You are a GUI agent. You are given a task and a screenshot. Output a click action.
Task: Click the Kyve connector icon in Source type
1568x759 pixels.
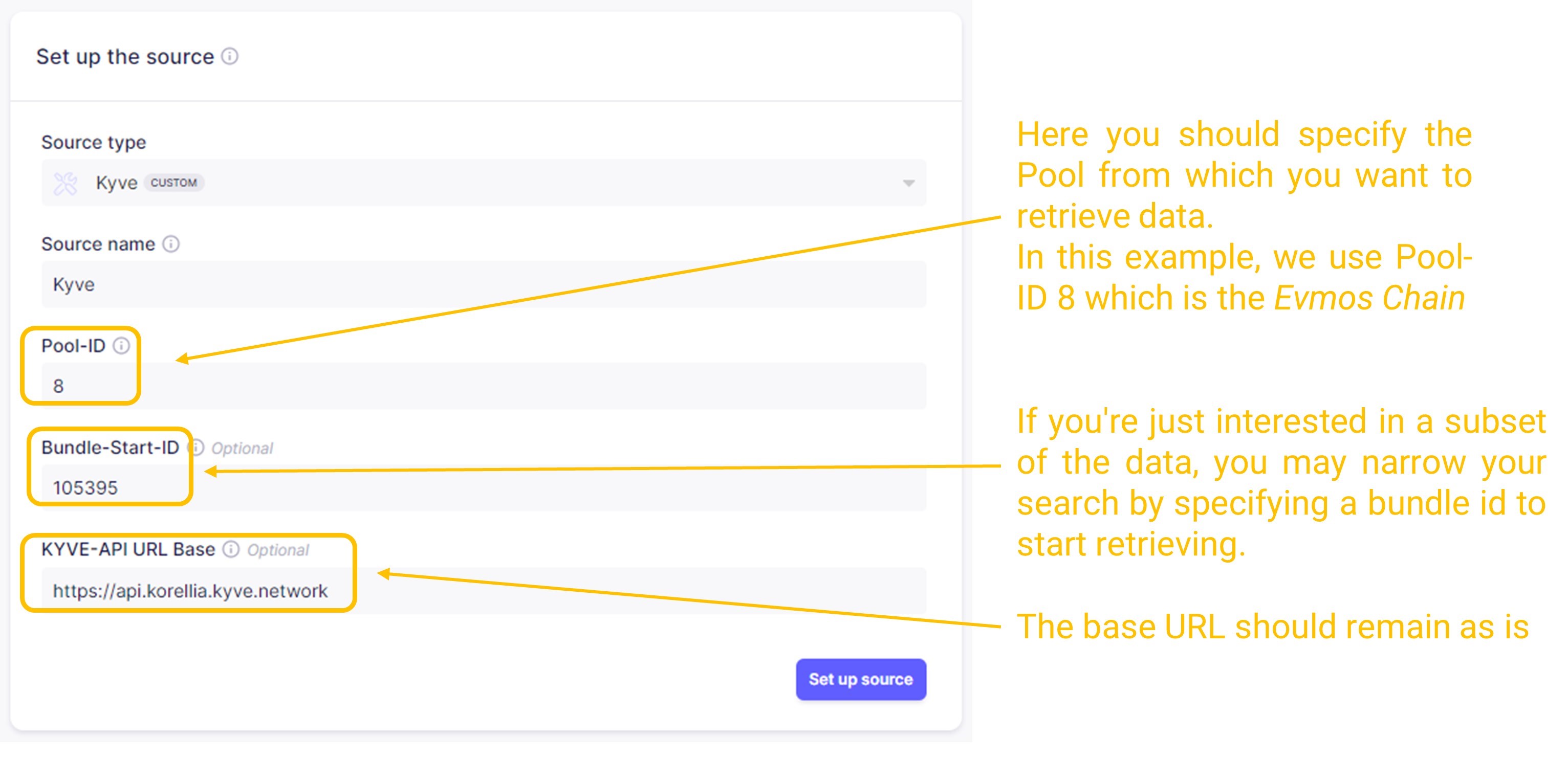[66, 183]
